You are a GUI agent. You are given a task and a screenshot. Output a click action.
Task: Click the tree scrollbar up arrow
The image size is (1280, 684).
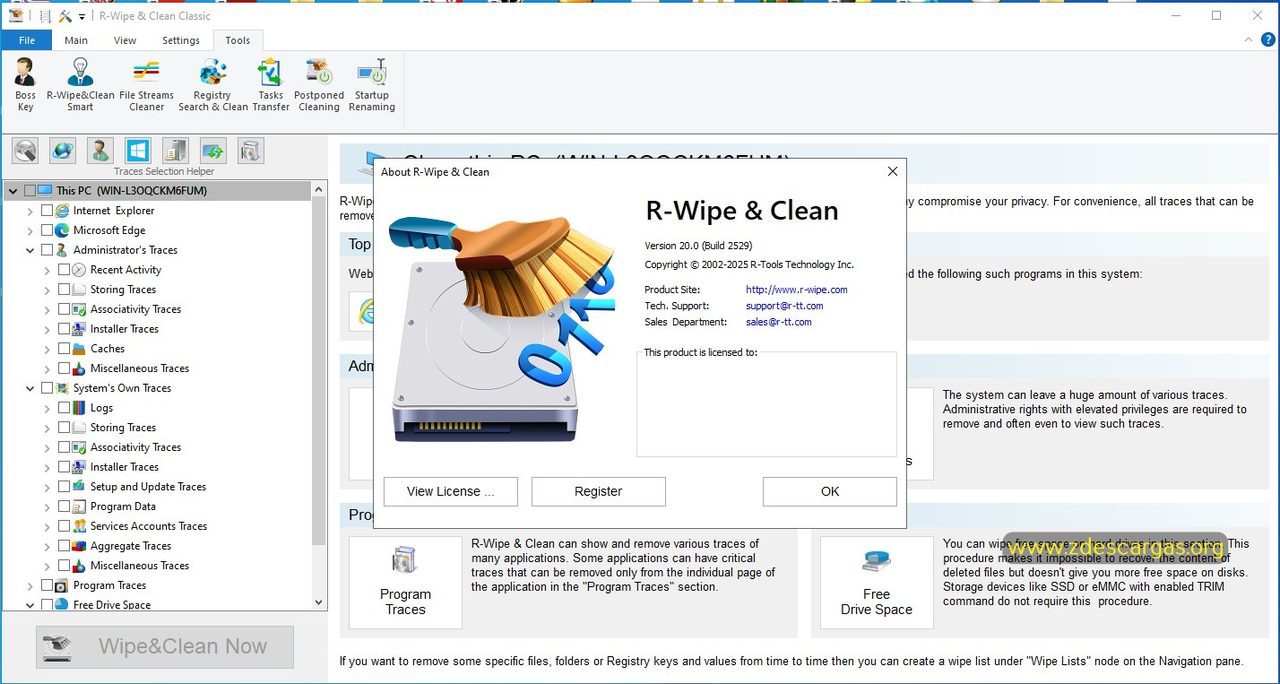coord(319,189)
